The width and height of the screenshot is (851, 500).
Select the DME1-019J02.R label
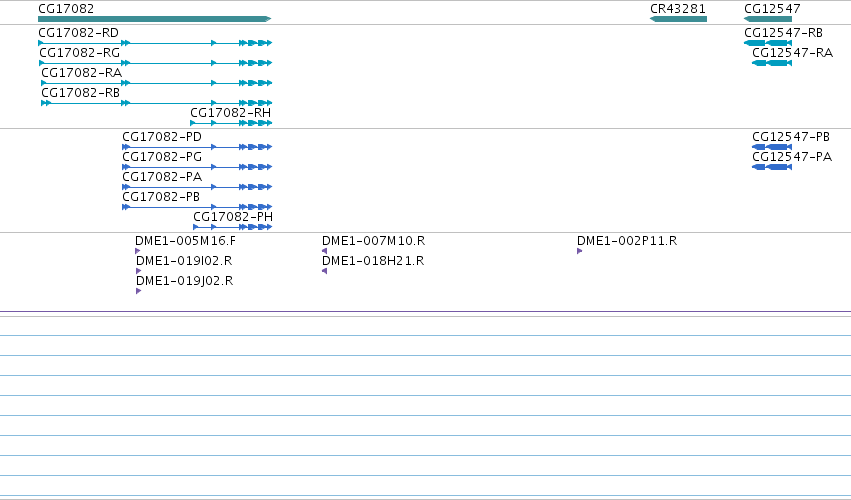pyautogui.click(x=185, y=281)
